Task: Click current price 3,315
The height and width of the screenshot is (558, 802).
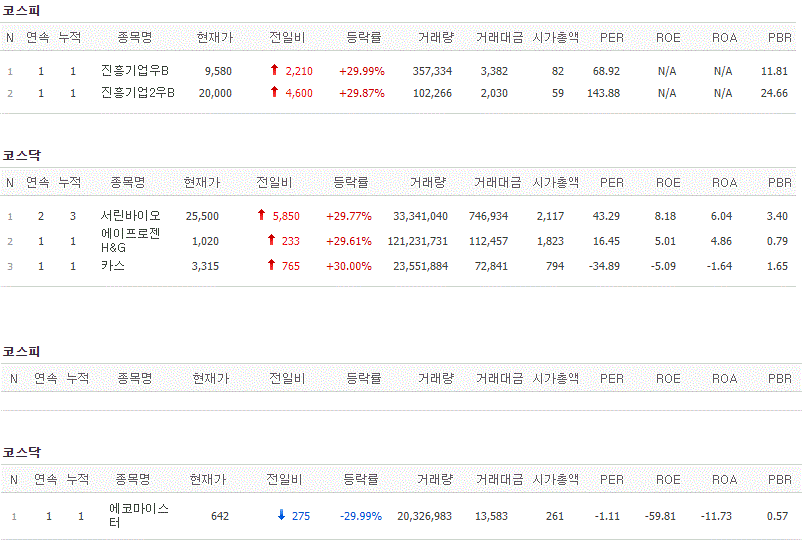Action: pyautogui.click(x=205, y=266)
